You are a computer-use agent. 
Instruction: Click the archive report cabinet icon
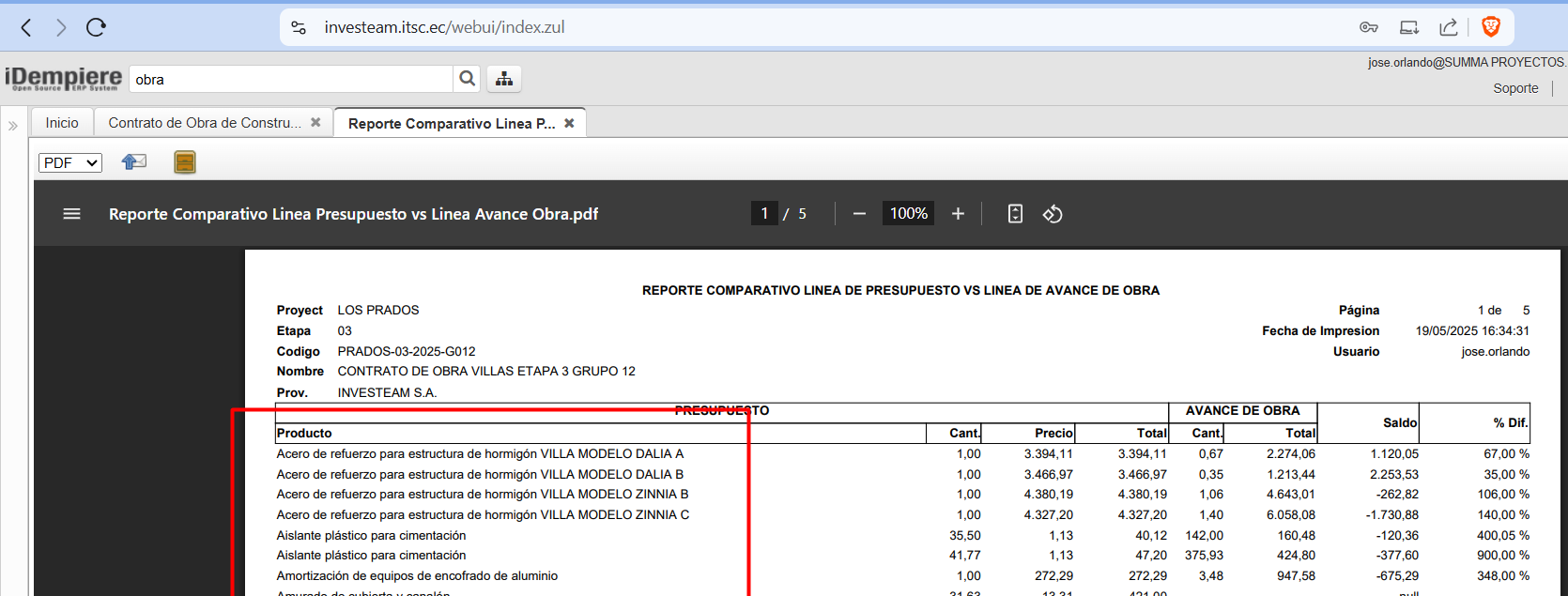[185, 162]
